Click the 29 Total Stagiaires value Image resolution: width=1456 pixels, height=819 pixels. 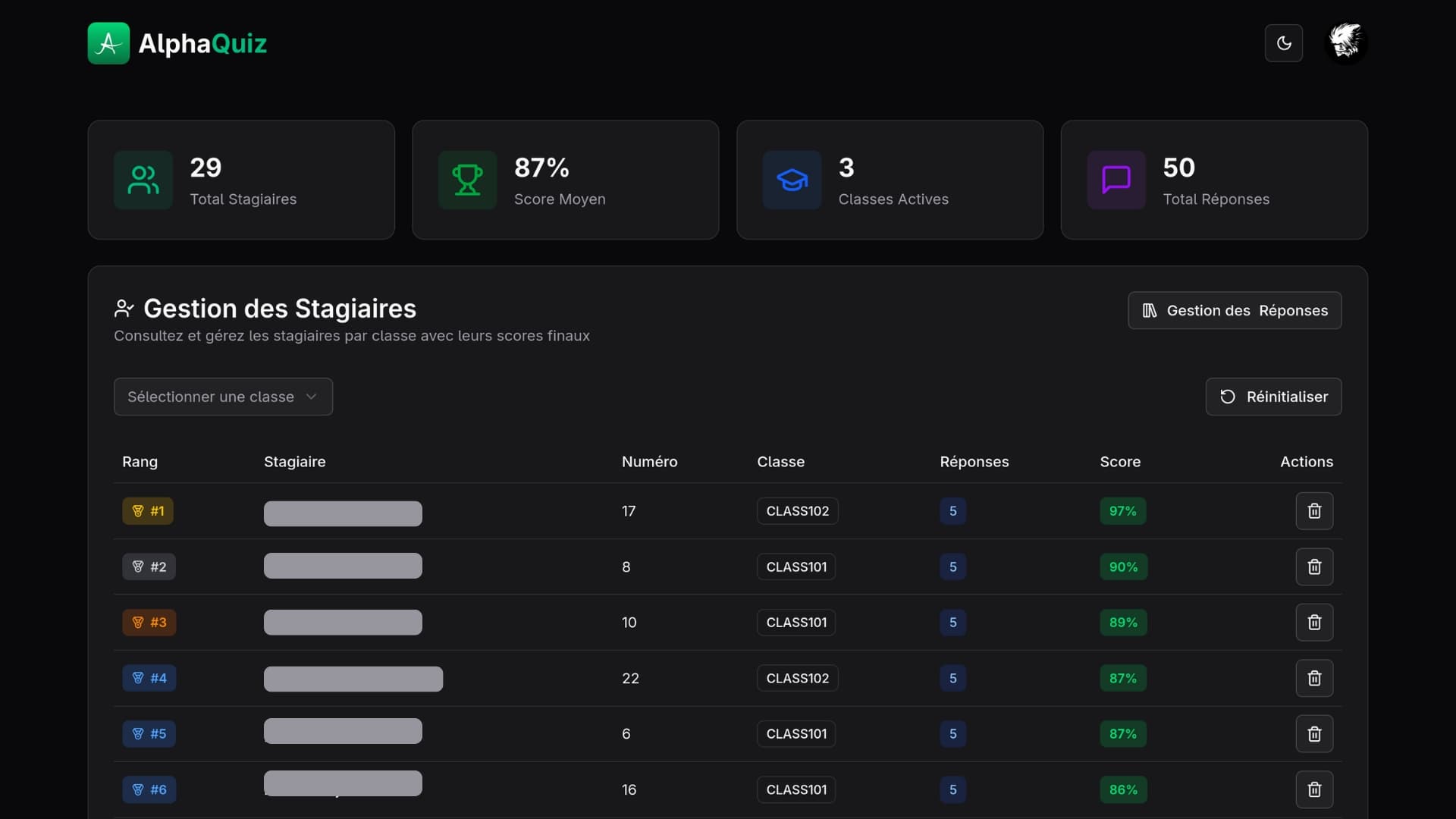click(x=206, y=168)
